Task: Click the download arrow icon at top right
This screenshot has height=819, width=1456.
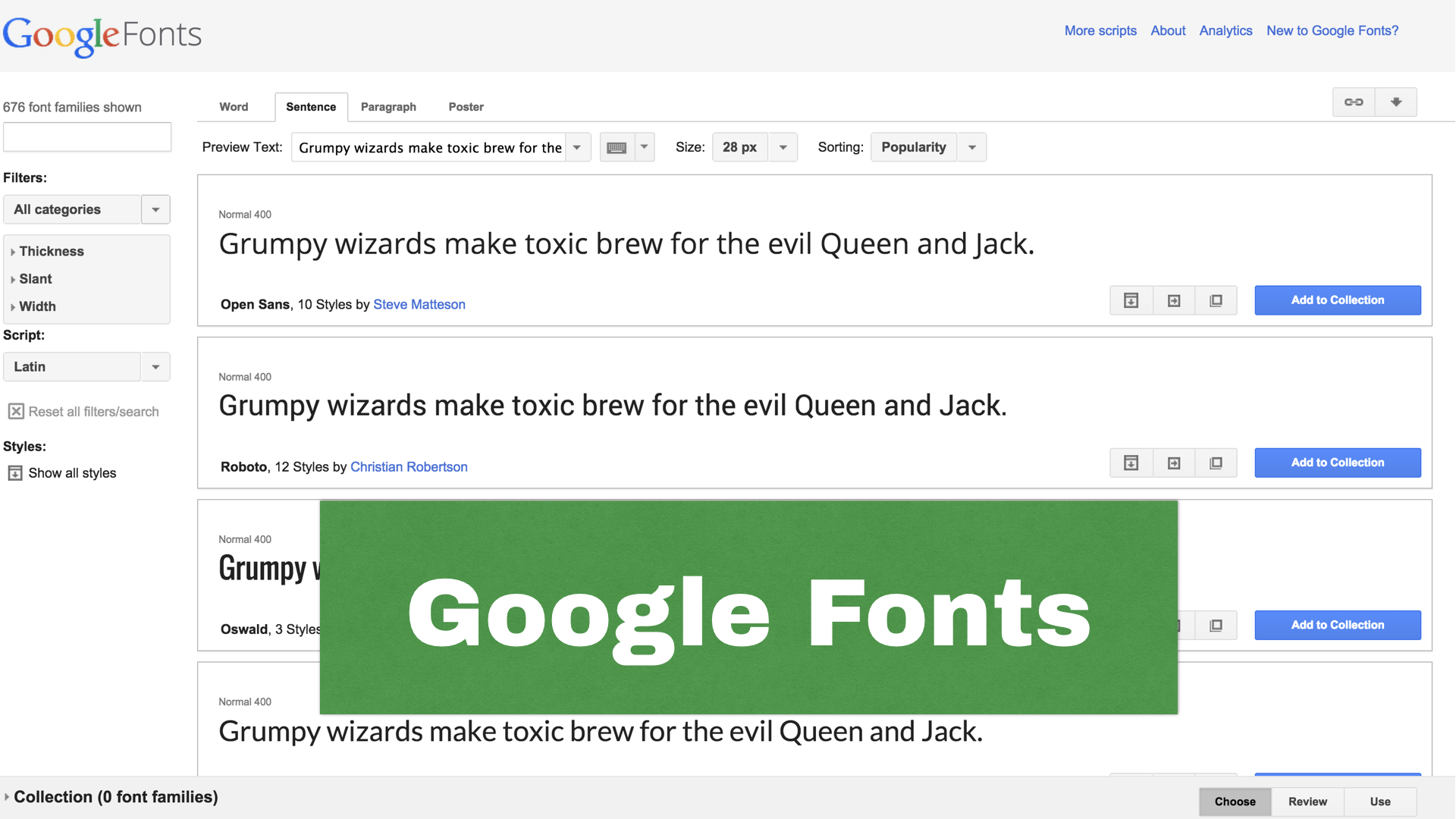Action: tap(1396, 102)
